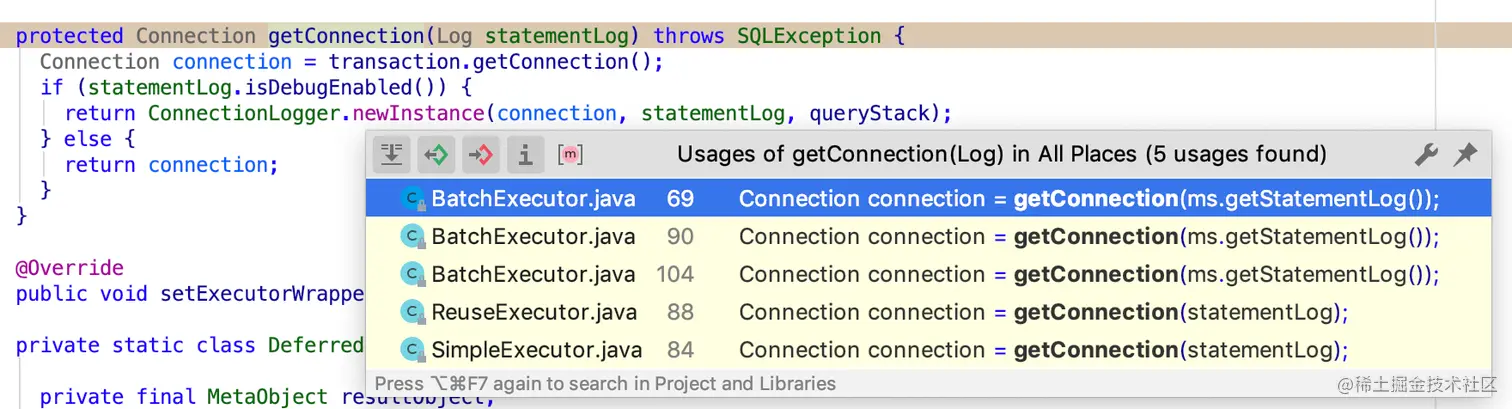Screen dimensions: 1512x409
Task: Toggle the show read access filter
Action: [436, 155]
